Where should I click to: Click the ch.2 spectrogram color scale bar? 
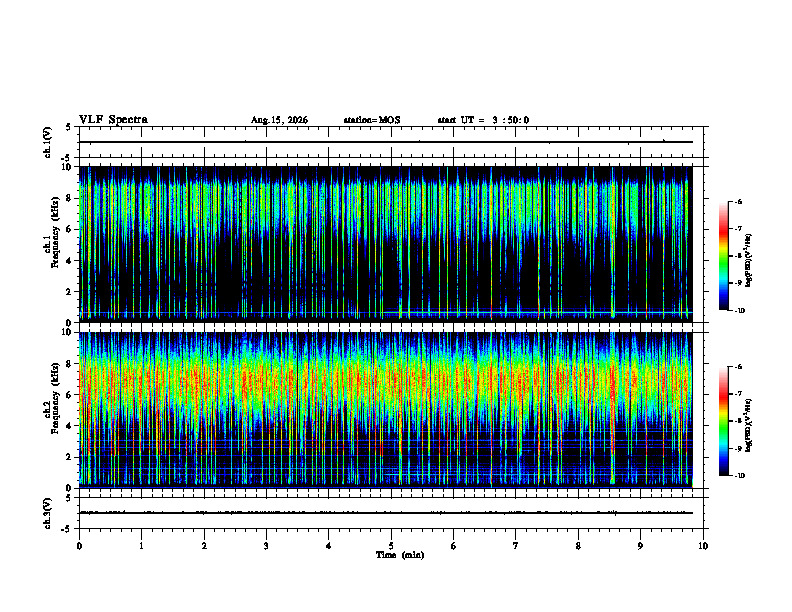(723, 421)
